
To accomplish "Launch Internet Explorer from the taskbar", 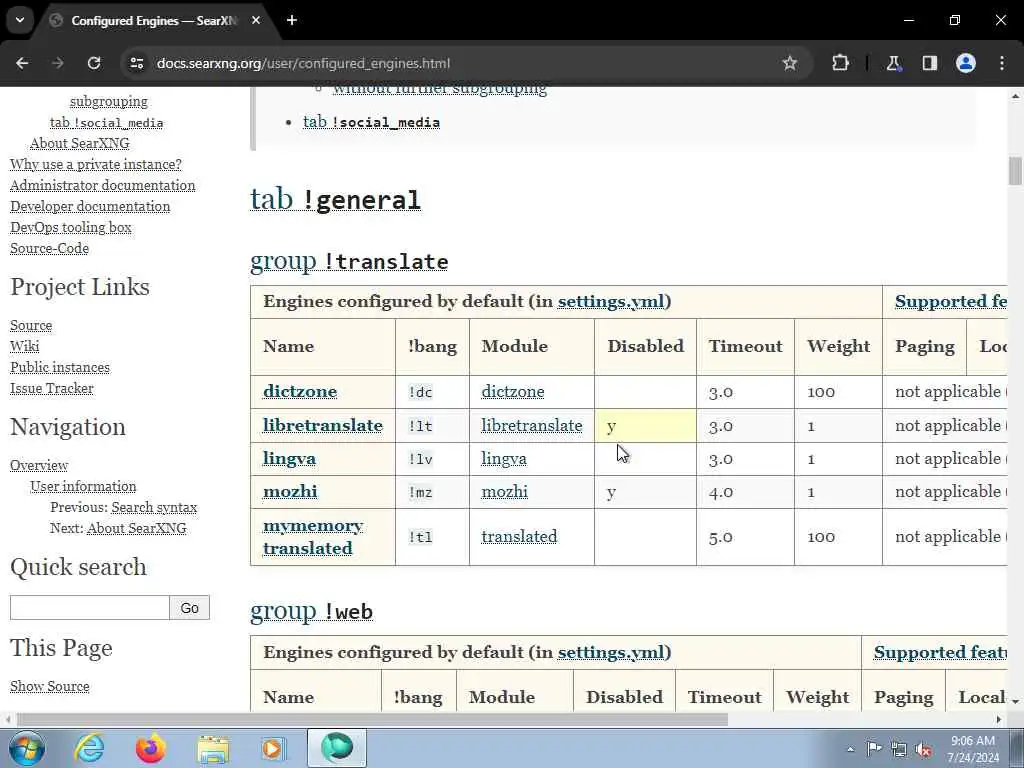I will click(x=89, y=748).
